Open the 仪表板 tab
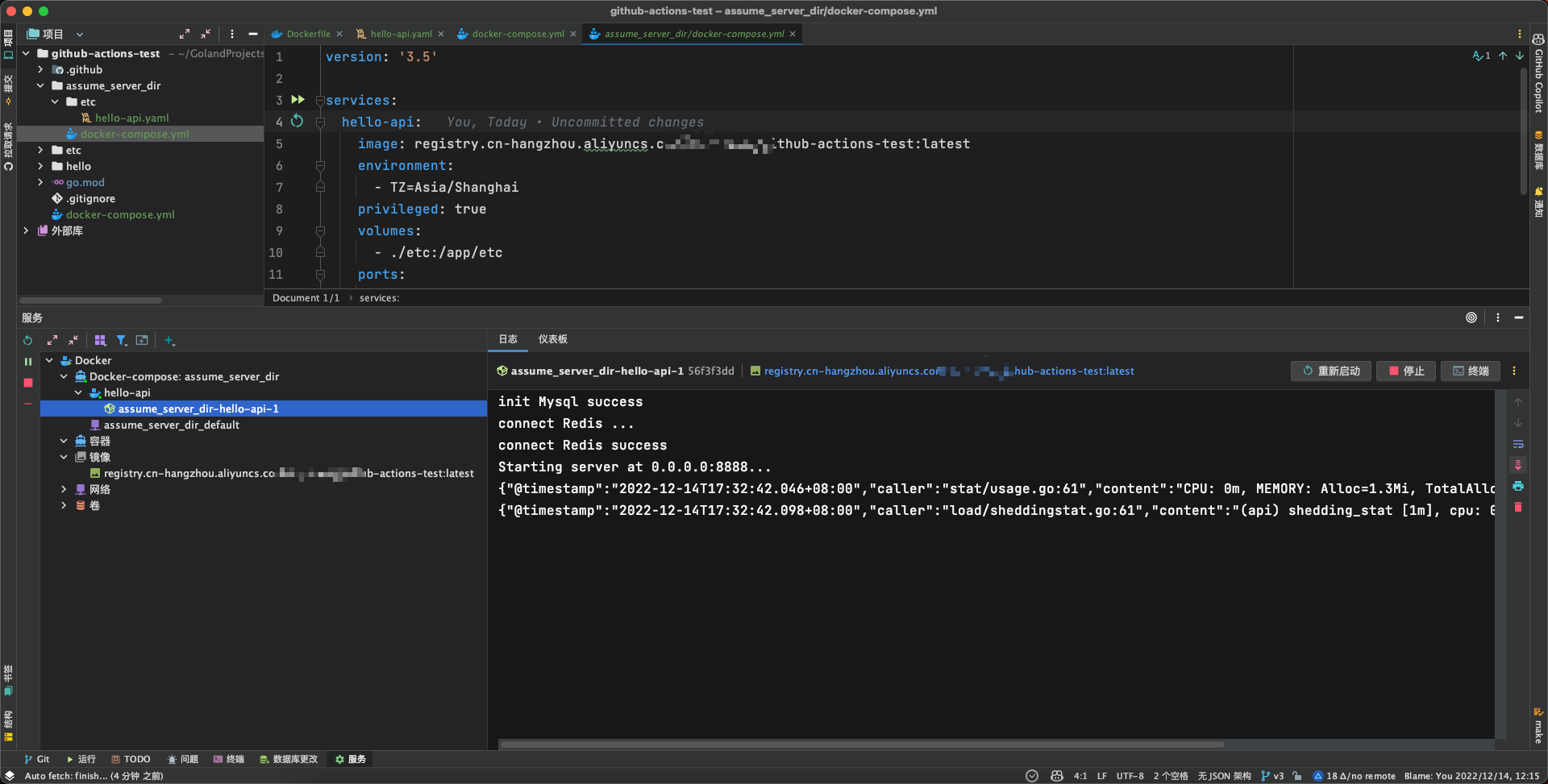Image resolution: width=1548 pixels, height=784 pixels. [553, 339]
